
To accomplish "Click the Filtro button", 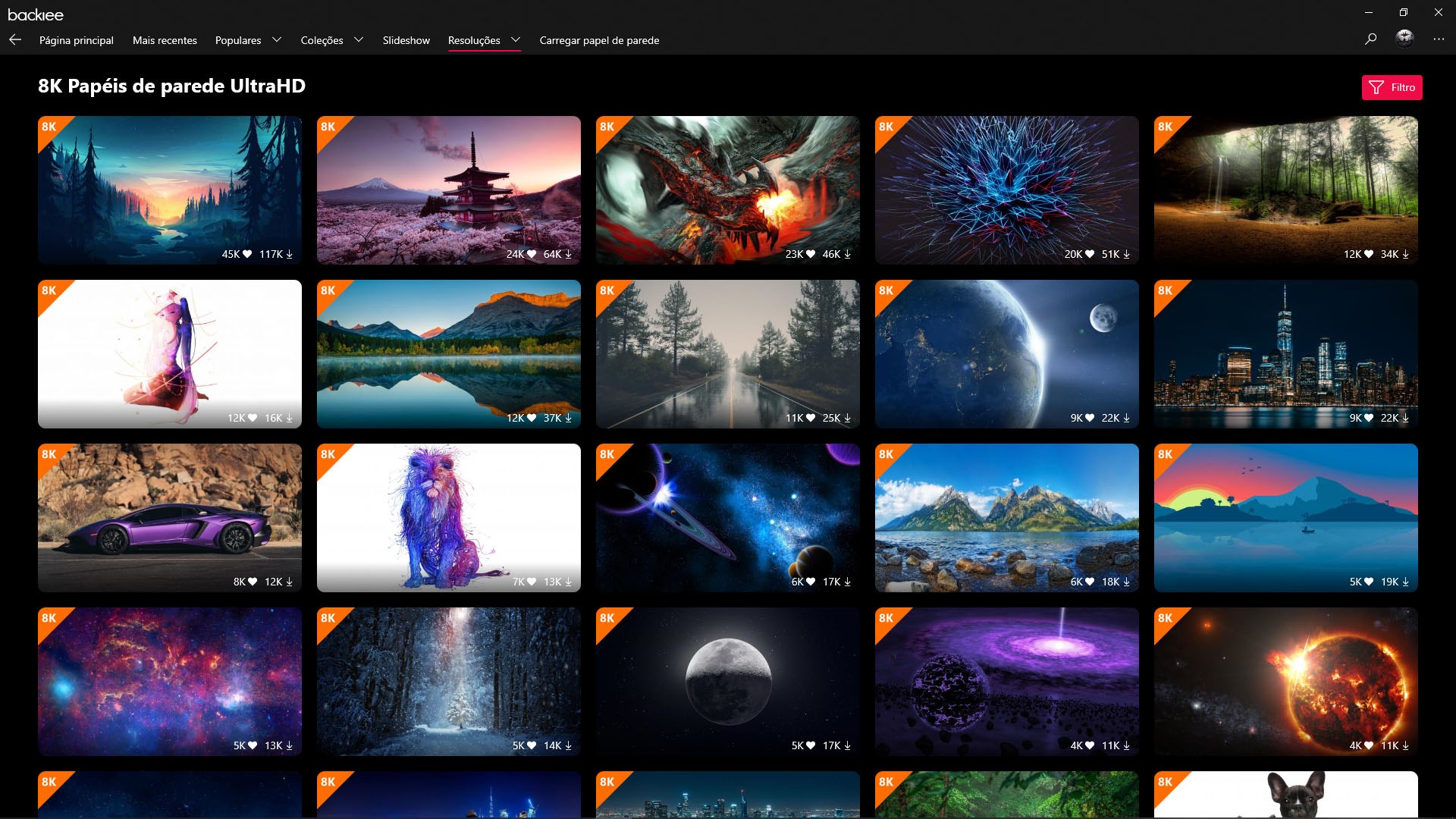I will pyautogui.click(x=1392, y=87).
